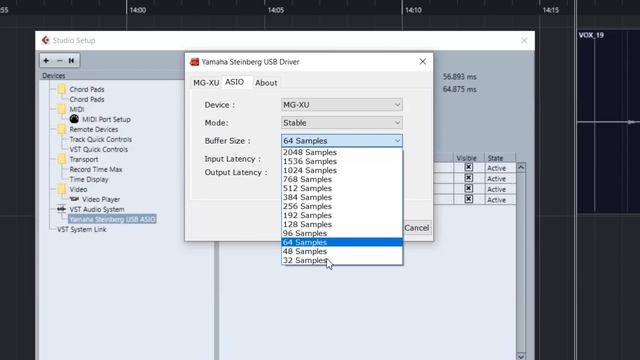640x360 pixels.
Task: Choose 128 Samples buffer size
Action: pyautogui.click(x=342, y=224)
